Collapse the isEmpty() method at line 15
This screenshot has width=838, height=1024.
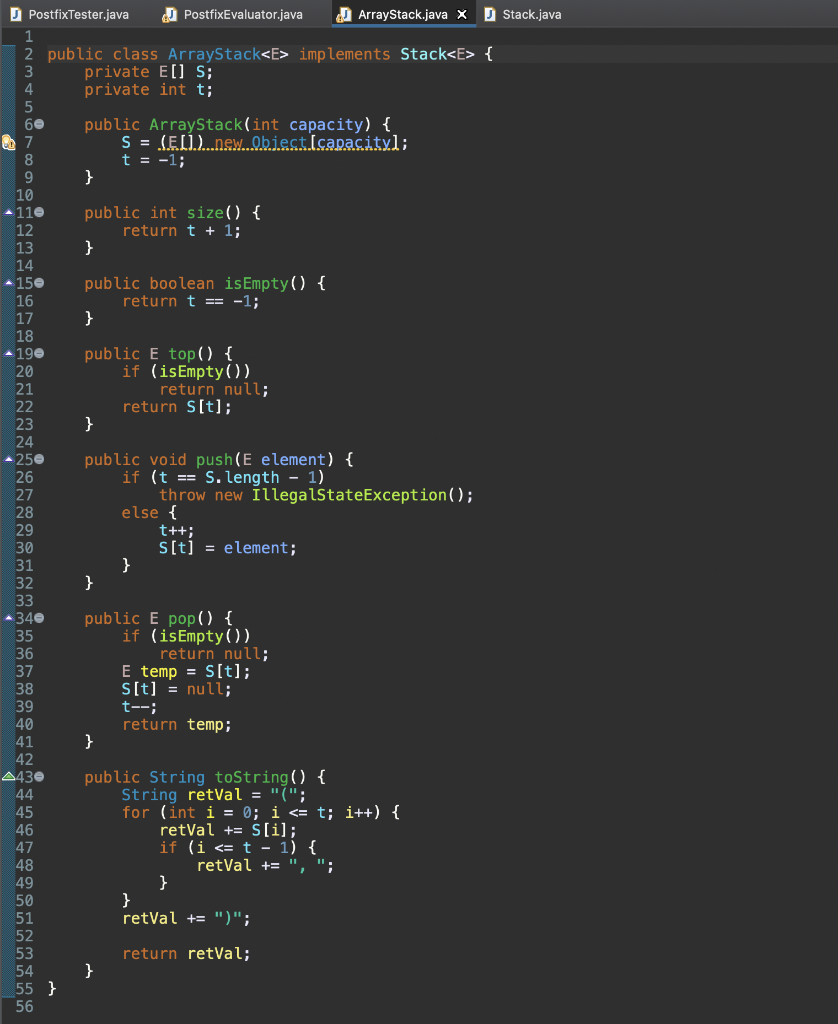point(39,283)
